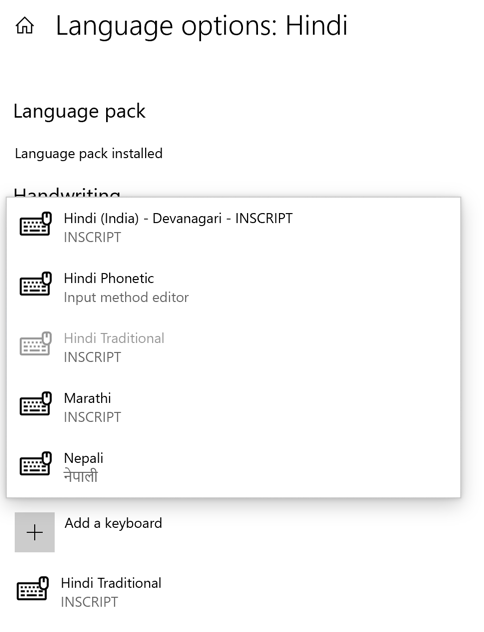Click the Language pack installed status text
This screenshot has height=632, width=484.
point(89,154)
